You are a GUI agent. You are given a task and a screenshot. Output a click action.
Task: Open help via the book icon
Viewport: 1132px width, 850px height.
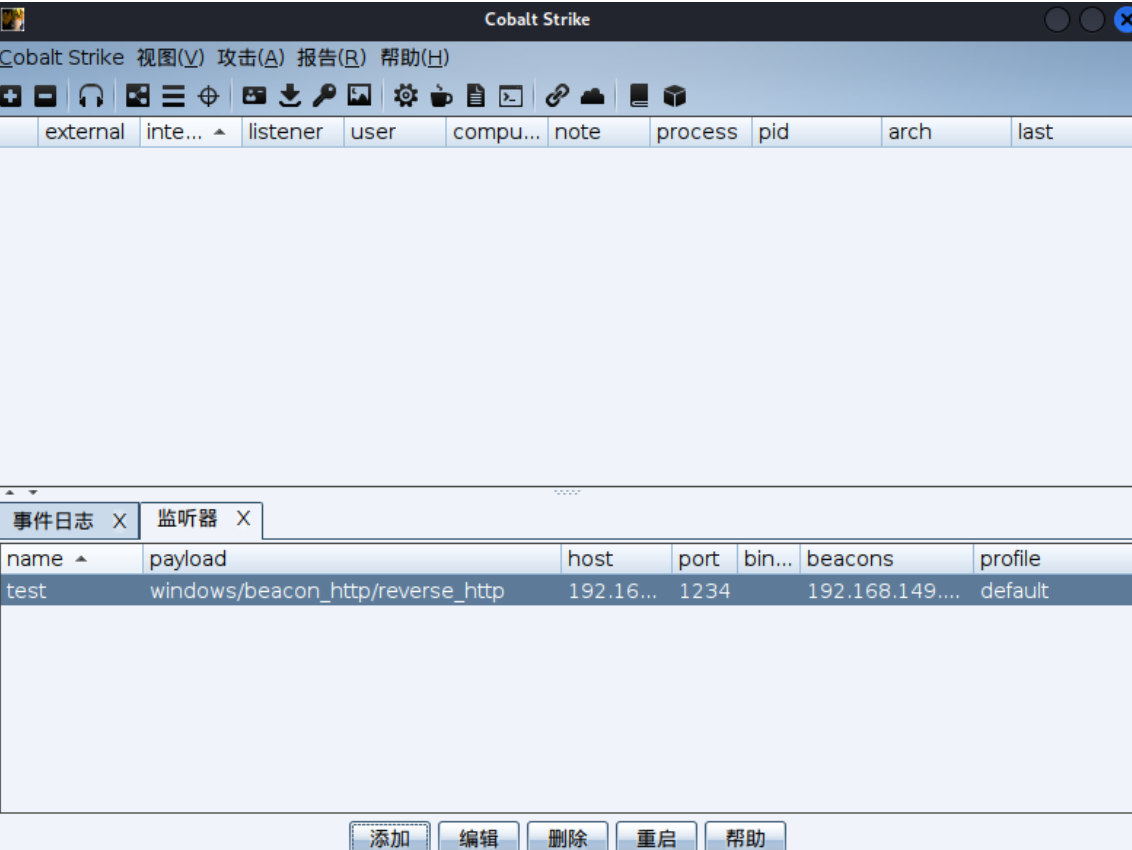[x=639, y=96]
